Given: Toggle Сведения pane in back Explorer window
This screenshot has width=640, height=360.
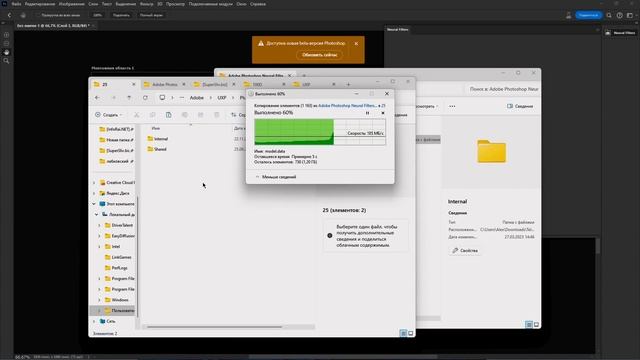Looking at the screenshot, I should [x=520, y=106].
